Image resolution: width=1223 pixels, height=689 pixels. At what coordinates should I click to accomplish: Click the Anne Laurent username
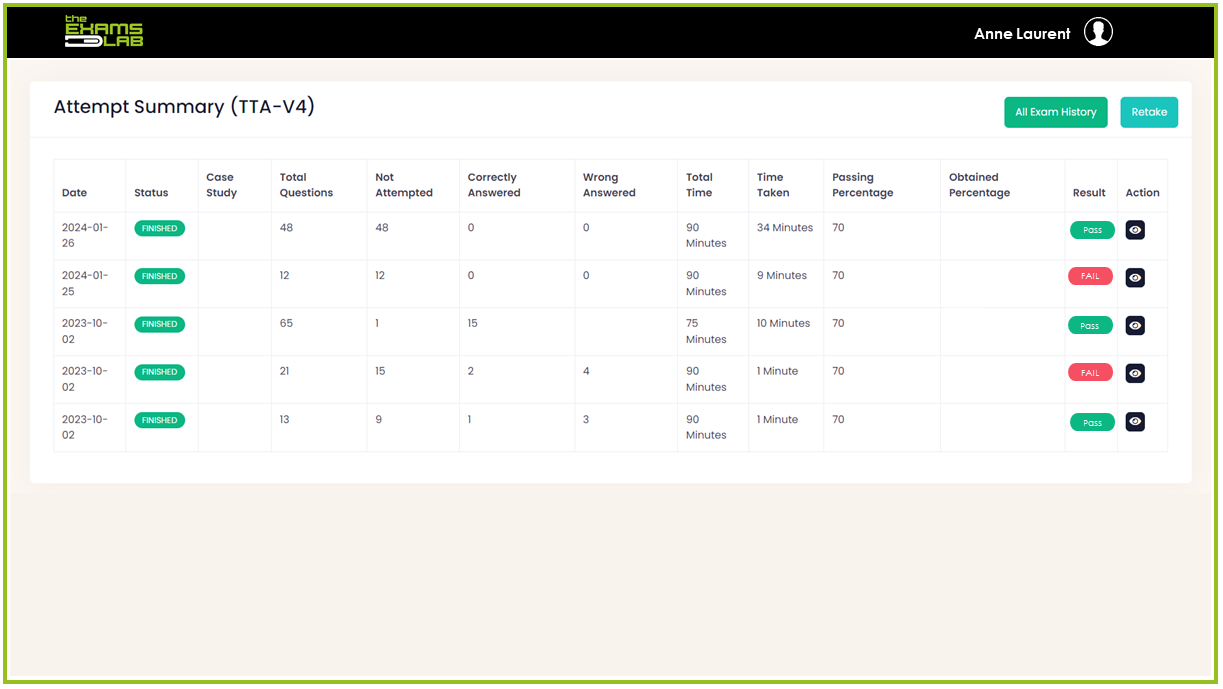tap(1022, 34)
